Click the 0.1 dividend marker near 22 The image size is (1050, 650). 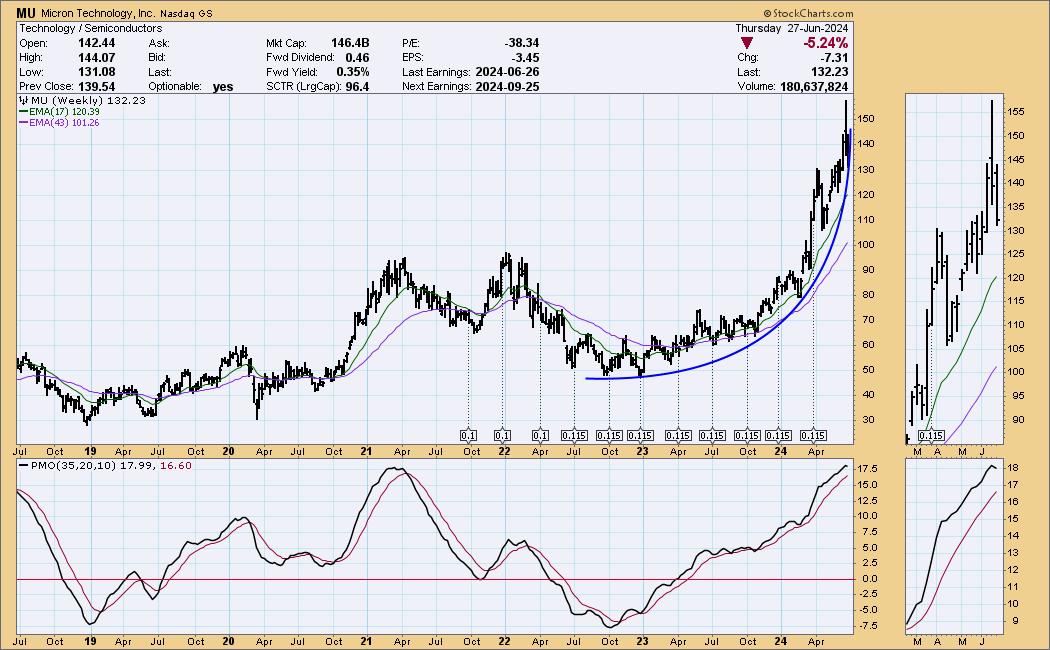click(502, 436)
